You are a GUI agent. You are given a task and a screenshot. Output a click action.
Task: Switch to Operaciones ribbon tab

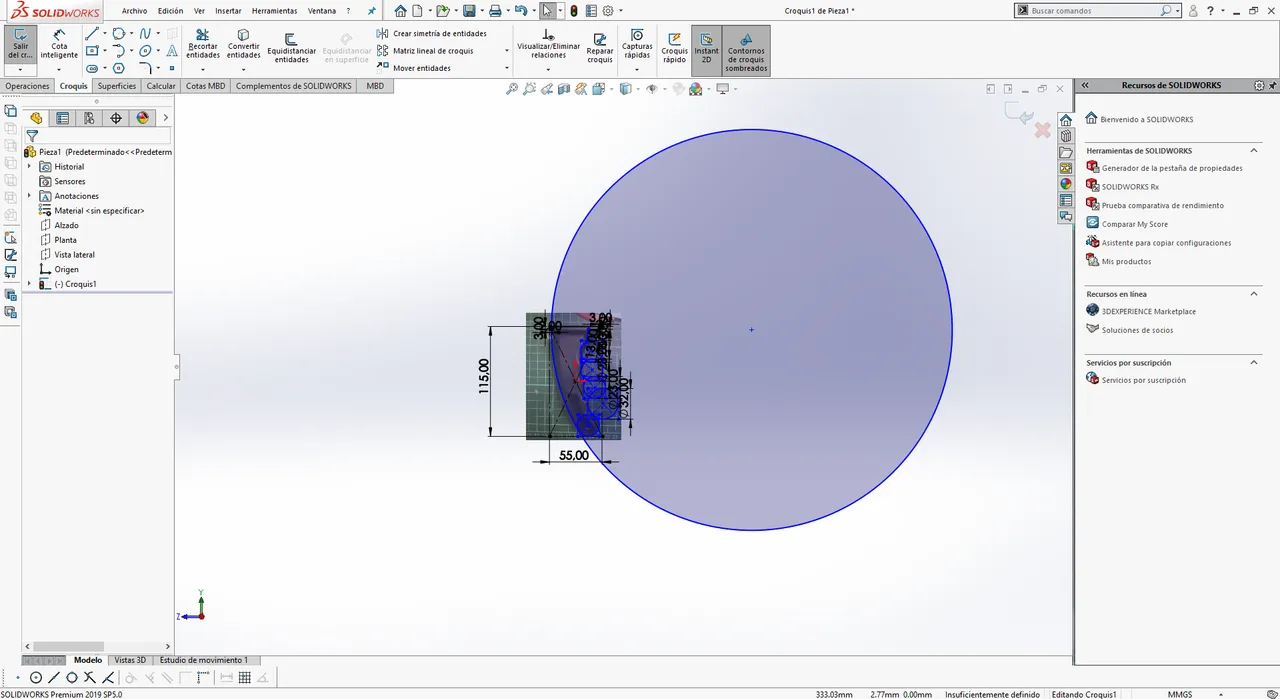27,86
